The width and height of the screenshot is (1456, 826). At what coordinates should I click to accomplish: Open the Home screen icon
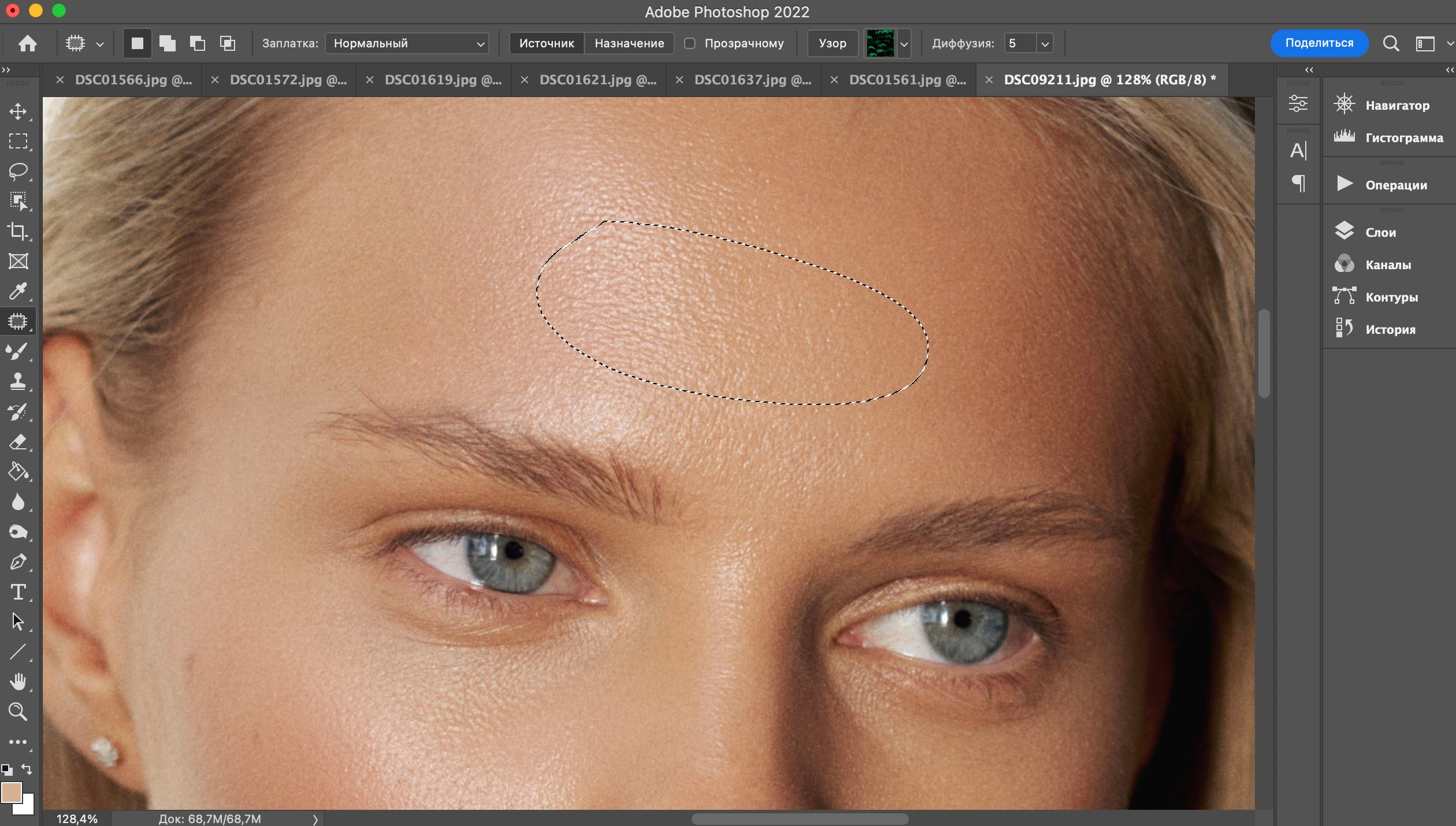pos(27,43)
